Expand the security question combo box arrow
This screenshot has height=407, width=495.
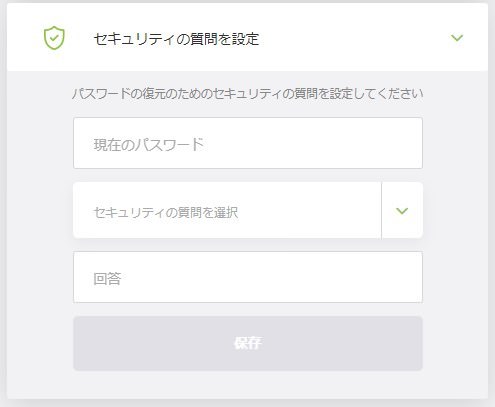[402, 211]
